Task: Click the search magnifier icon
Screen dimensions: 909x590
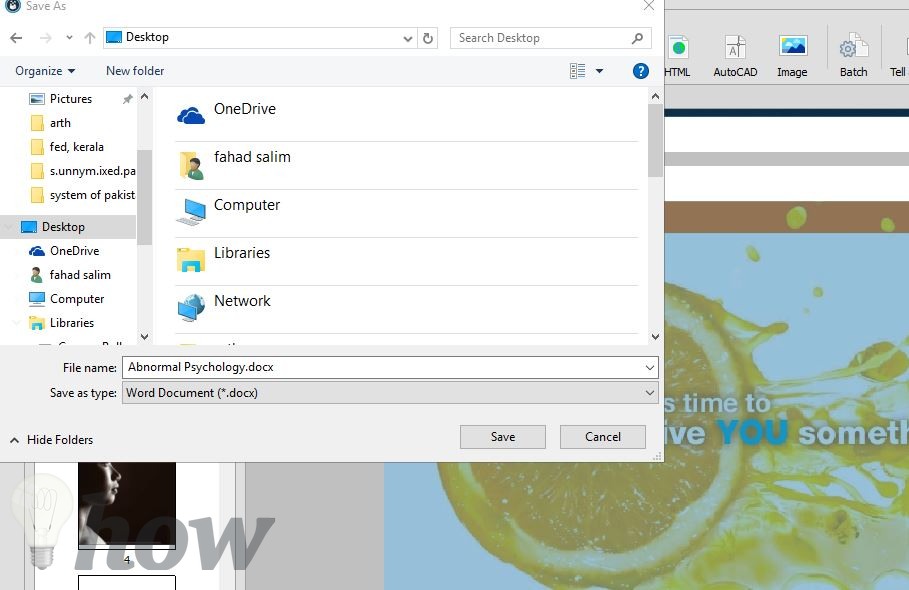Action: point(637,38)
